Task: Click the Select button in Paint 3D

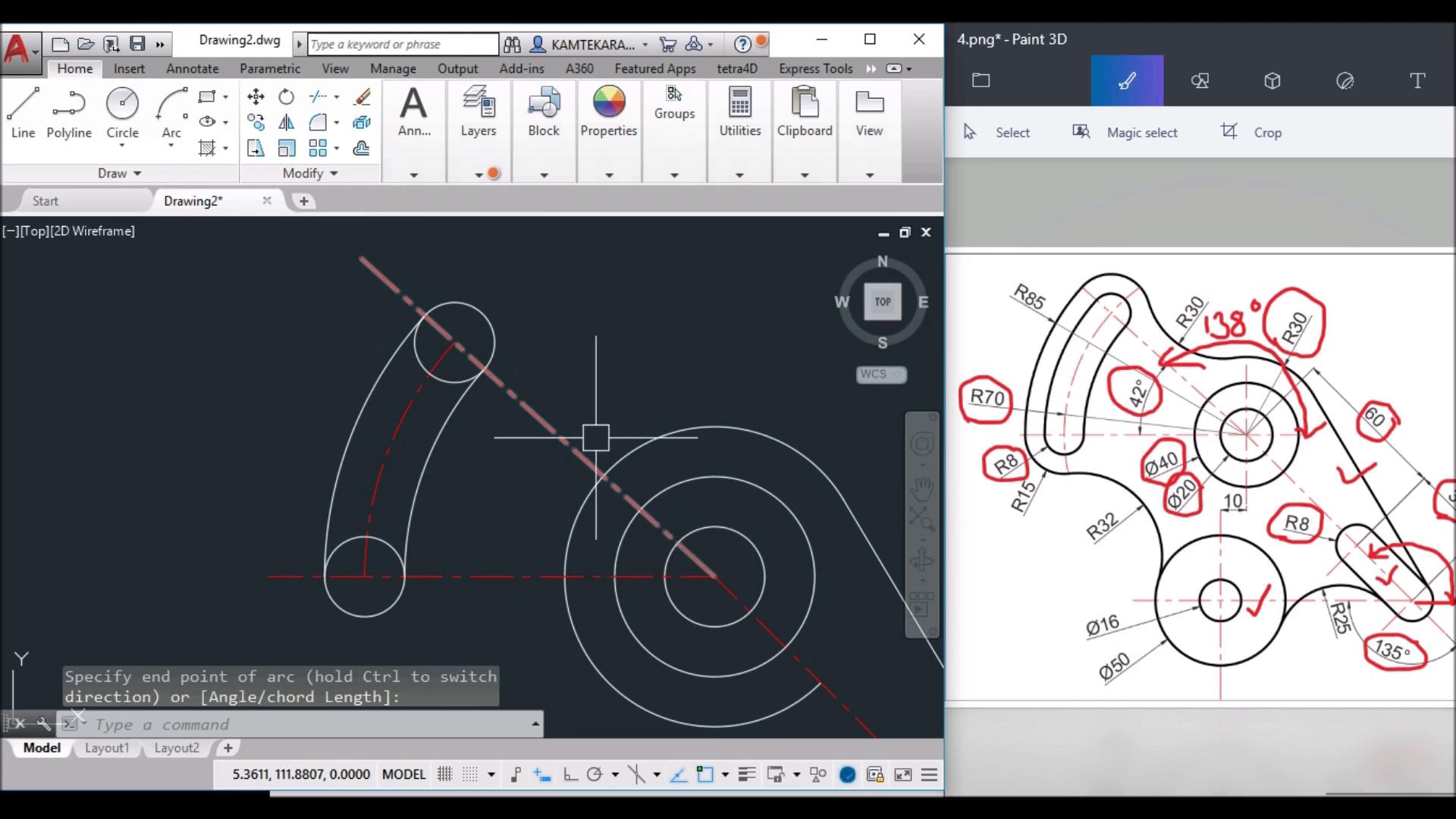Action: 1014,132
